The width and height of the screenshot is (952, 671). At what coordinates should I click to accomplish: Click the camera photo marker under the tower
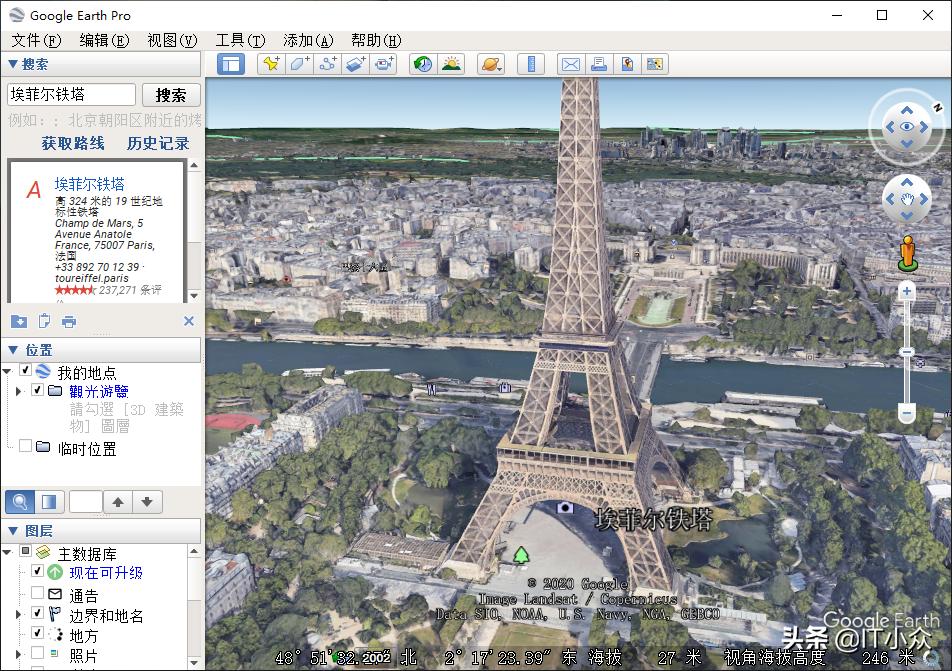565,507
